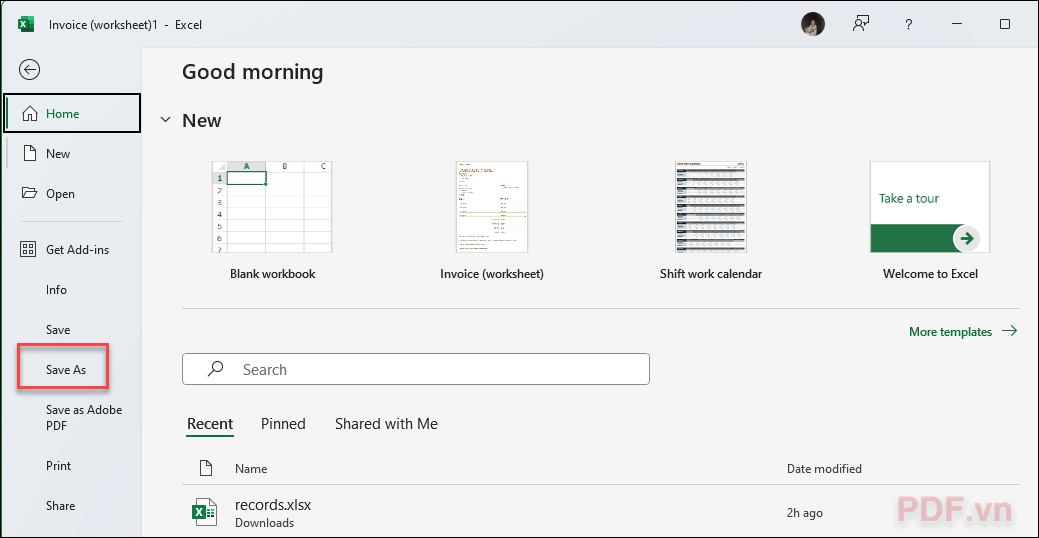This screenshot has height=538, width=1039.
Task: Minimize the Excel window
Action: tap(957, 25)
